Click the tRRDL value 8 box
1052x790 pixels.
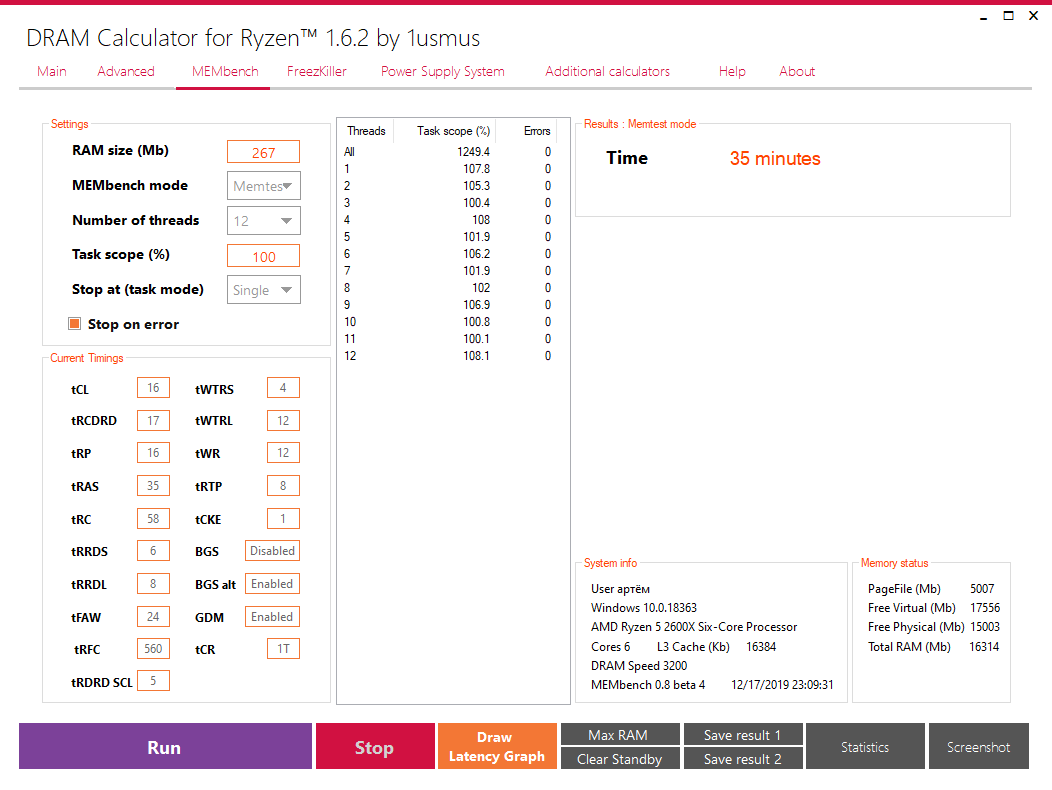click(x=154, y=584)
